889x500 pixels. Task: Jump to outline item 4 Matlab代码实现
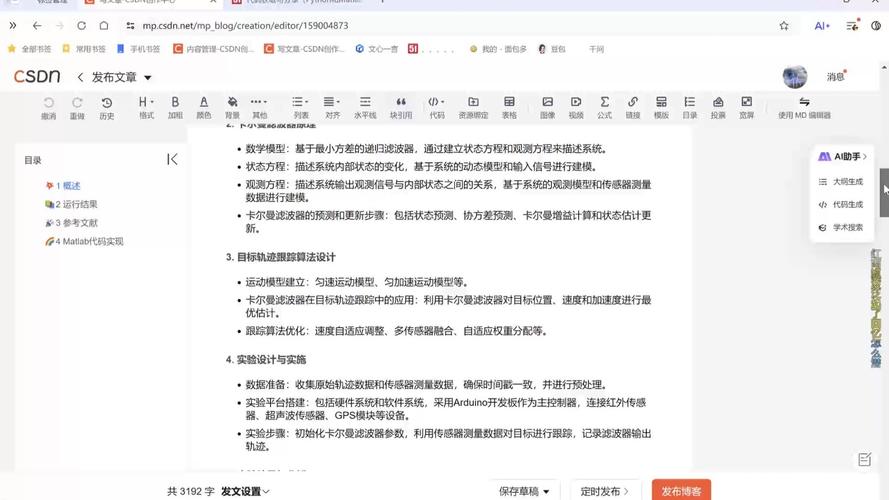point(84,241)
